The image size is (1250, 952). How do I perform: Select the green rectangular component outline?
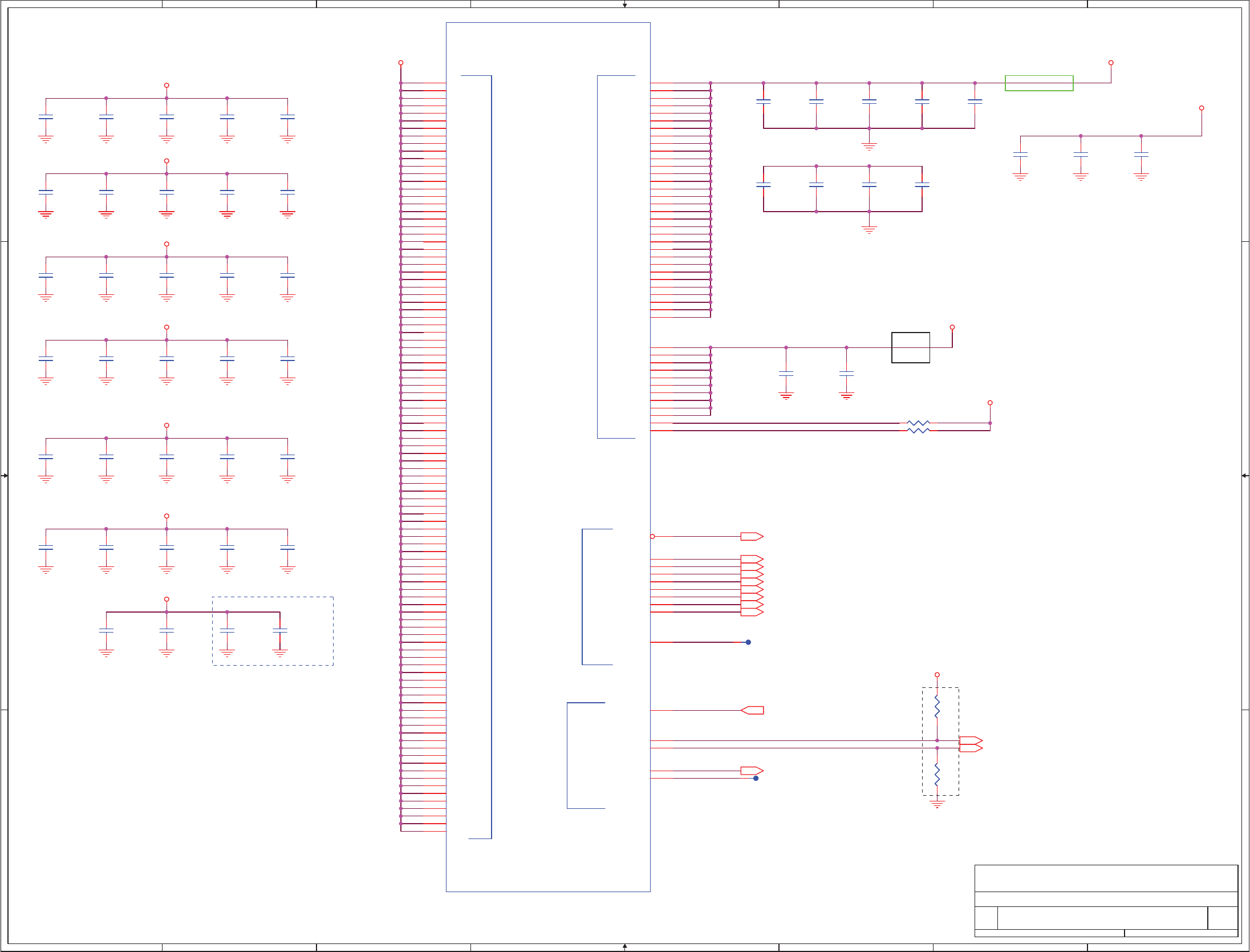click(1038, 83)
